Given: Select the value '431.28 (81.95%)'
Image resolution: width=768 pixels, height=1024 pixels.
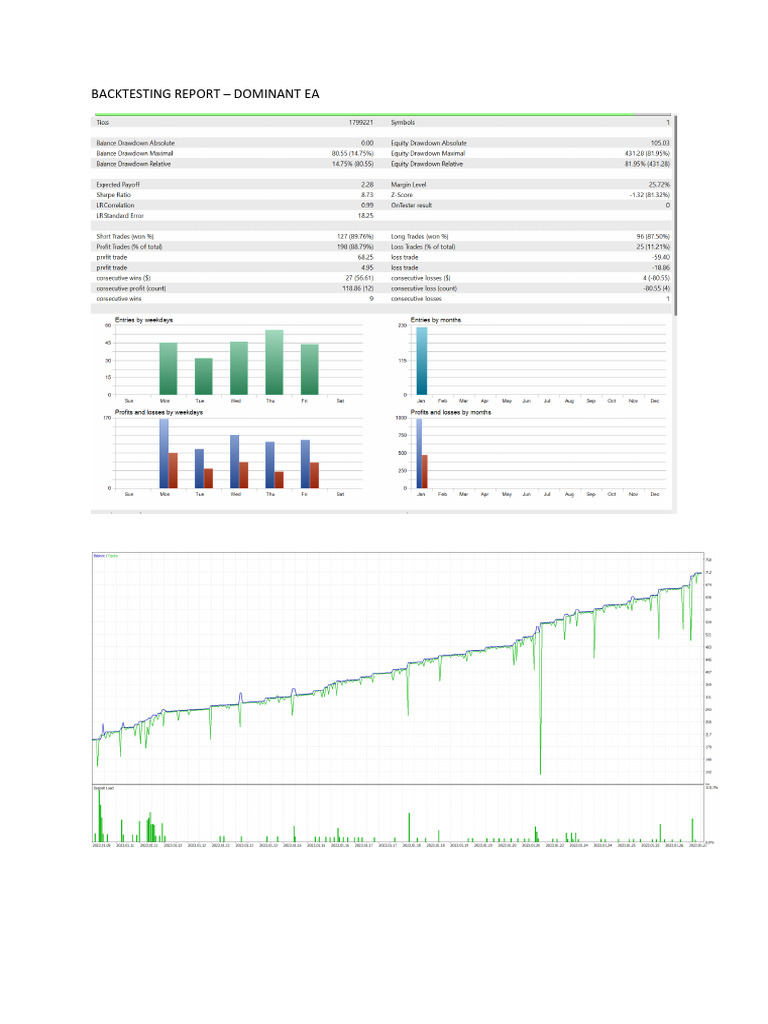Looking at the screenshot, I should pyautogui.click(x=647, y=153).
